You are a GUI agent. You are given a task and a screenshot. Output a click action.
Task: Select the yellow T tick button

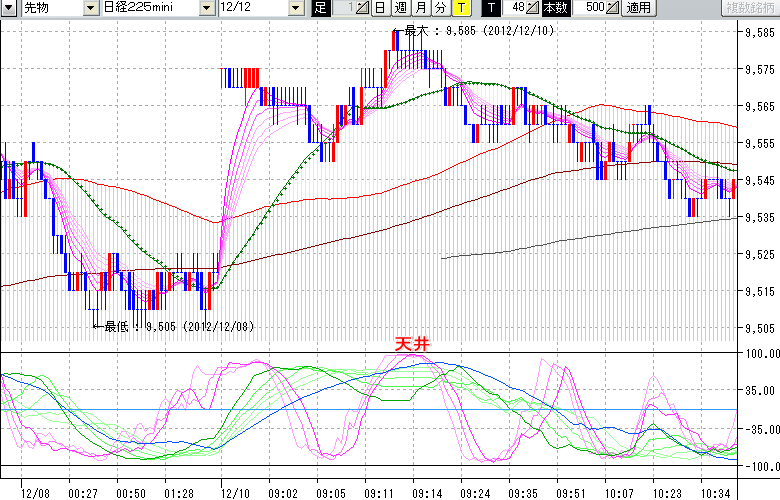point(461,8)
